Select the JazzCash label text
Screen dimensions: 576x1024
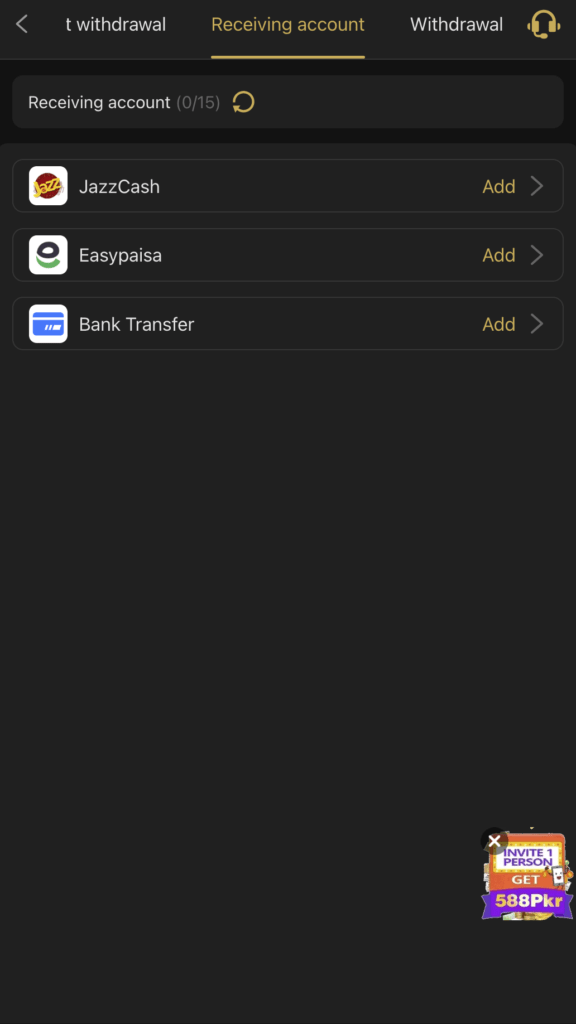pyautogui.click(x=120, y=187)
